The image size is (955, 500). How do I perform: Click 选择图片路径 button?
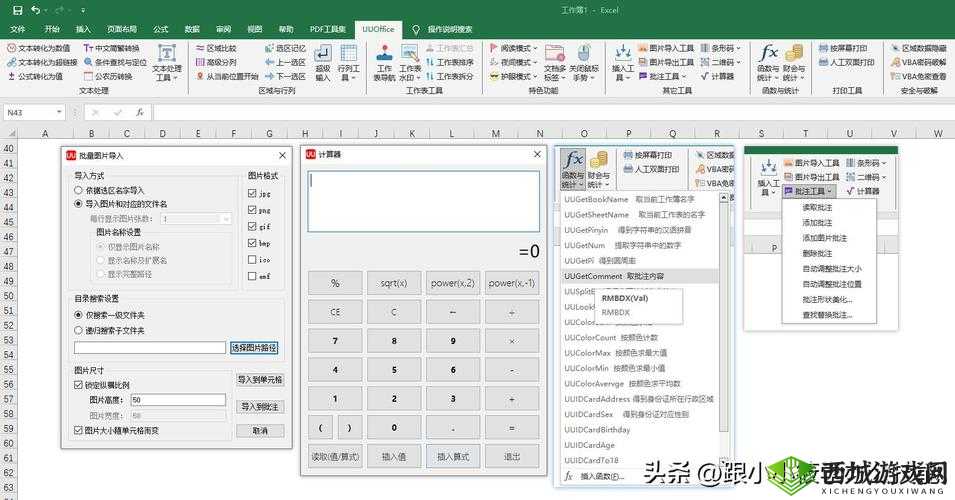(254, 348)
